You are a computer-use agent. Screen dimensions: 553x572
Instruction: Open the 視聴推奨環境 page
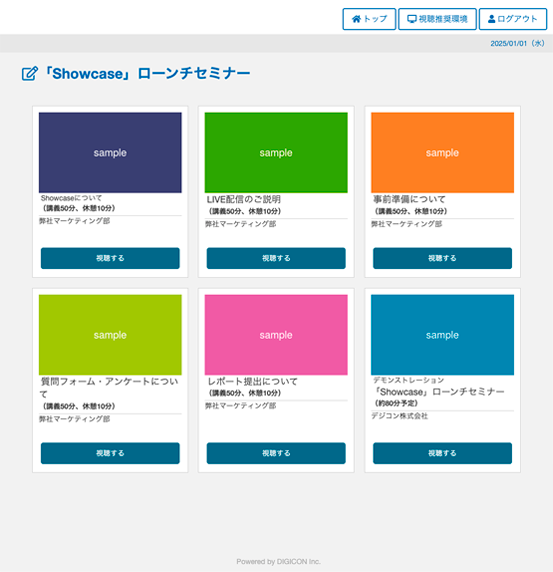[437, 19]
